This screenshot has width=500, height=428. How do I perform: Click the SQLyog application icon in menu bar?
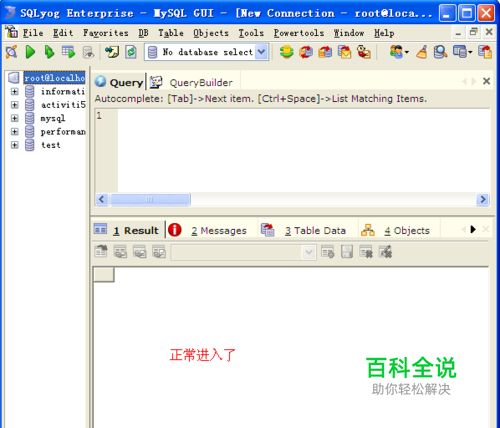tap(12, 32)
